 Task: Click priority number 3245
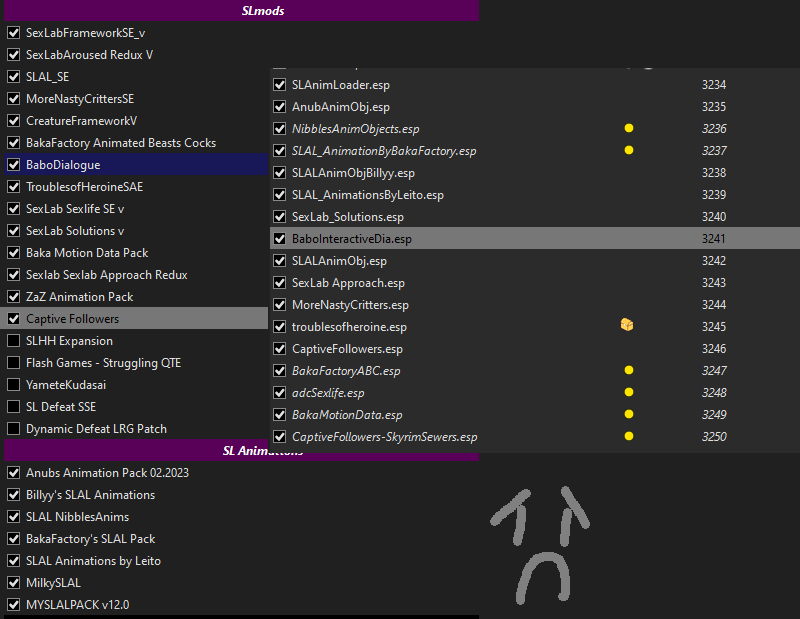714,327
